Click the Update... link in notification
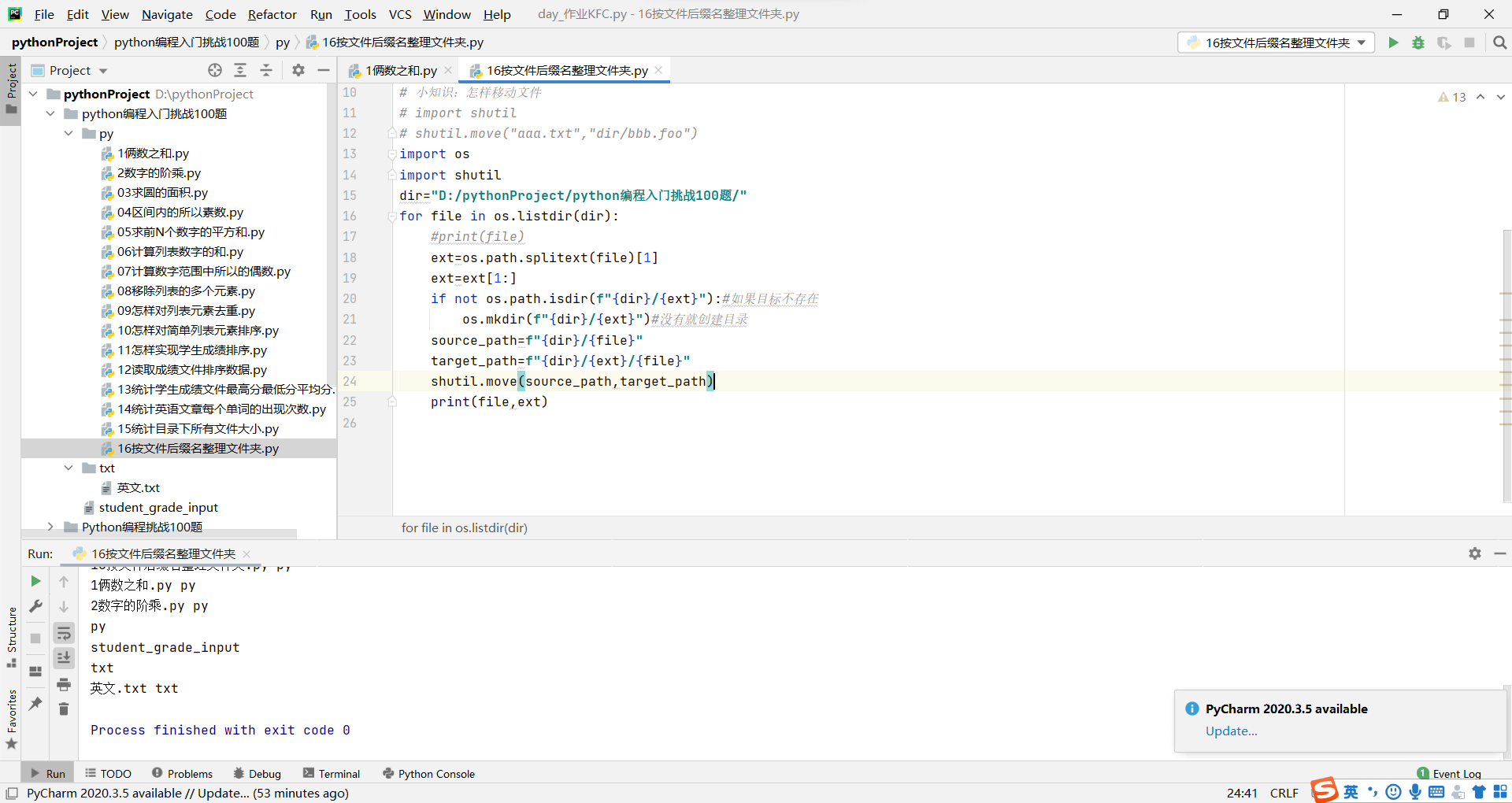Viewport: 1512px width, 803px height. (1232, 731)
